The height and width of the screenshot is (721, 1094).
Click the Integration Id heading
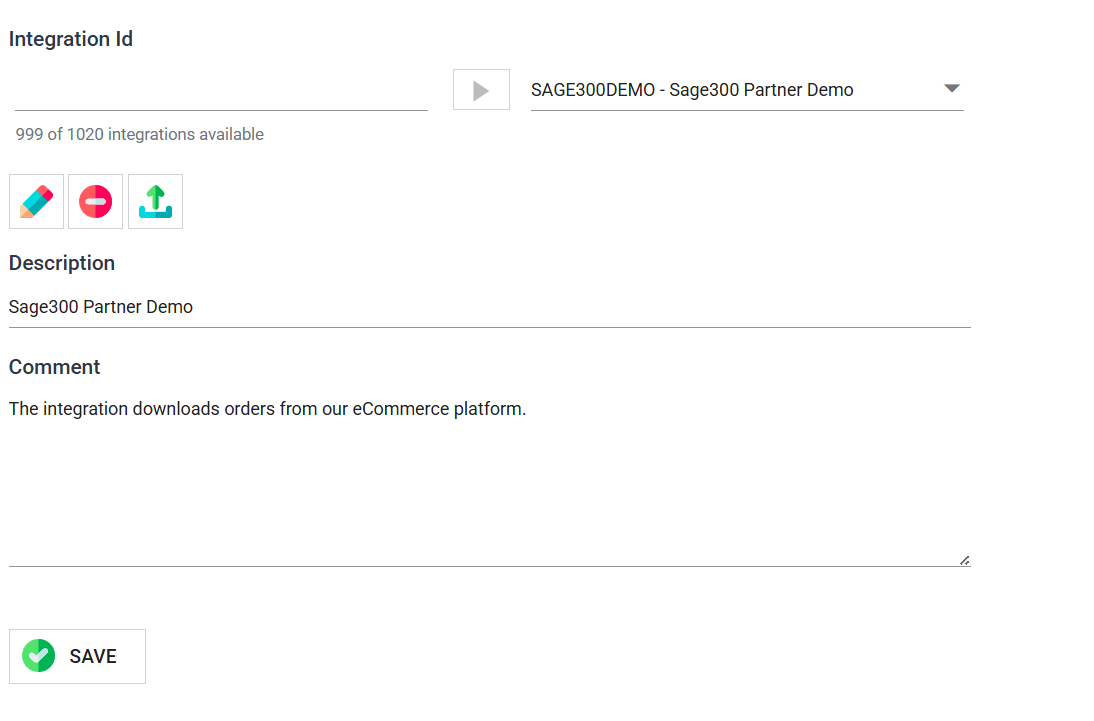(70, 39)
